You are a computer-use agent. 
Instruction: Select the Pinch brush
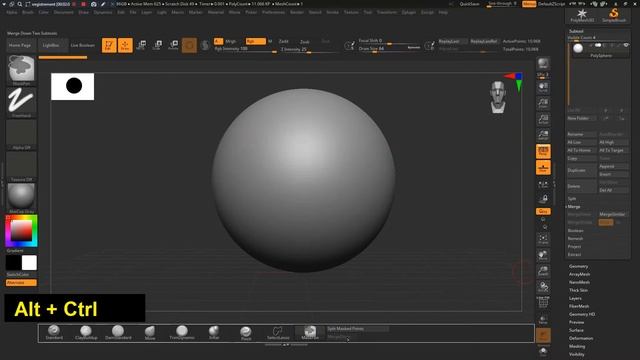tap(246, 333)
